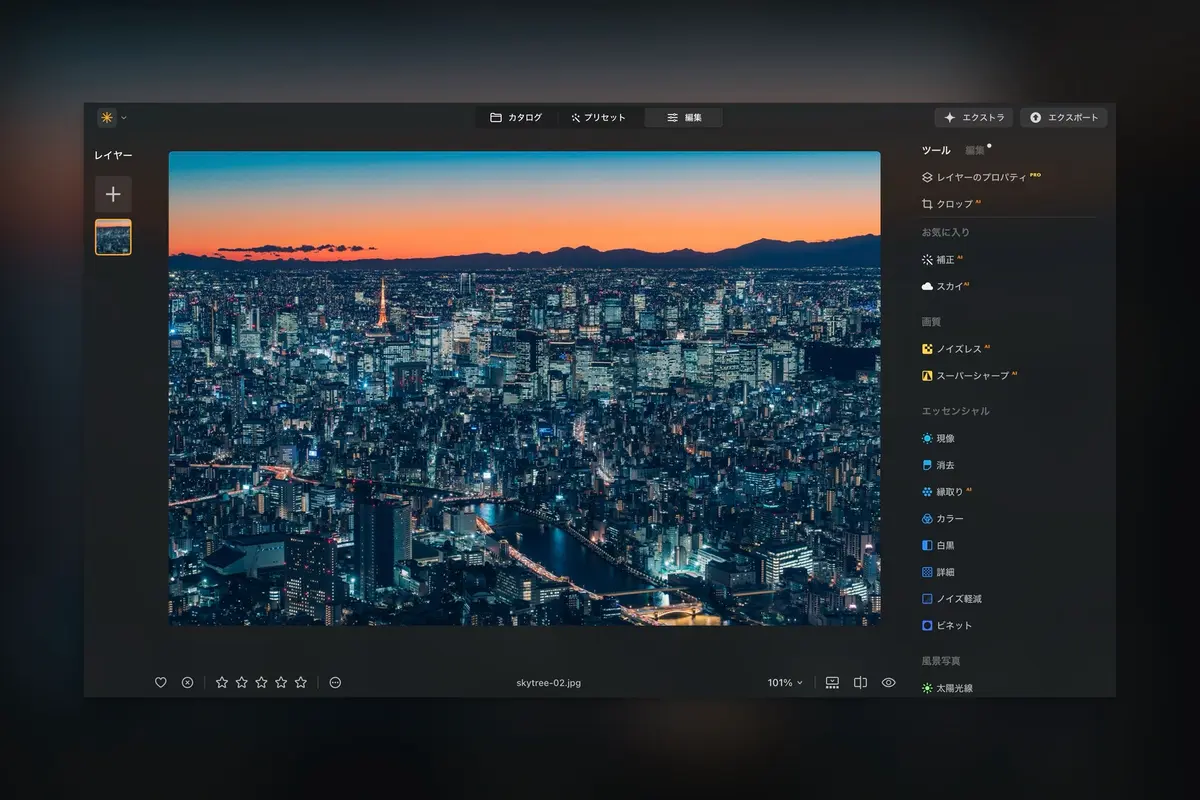Viewport: 1200px width, 800px height.
Task: Open the 白黒 black and white tool
Action: [x=938, y=546]
